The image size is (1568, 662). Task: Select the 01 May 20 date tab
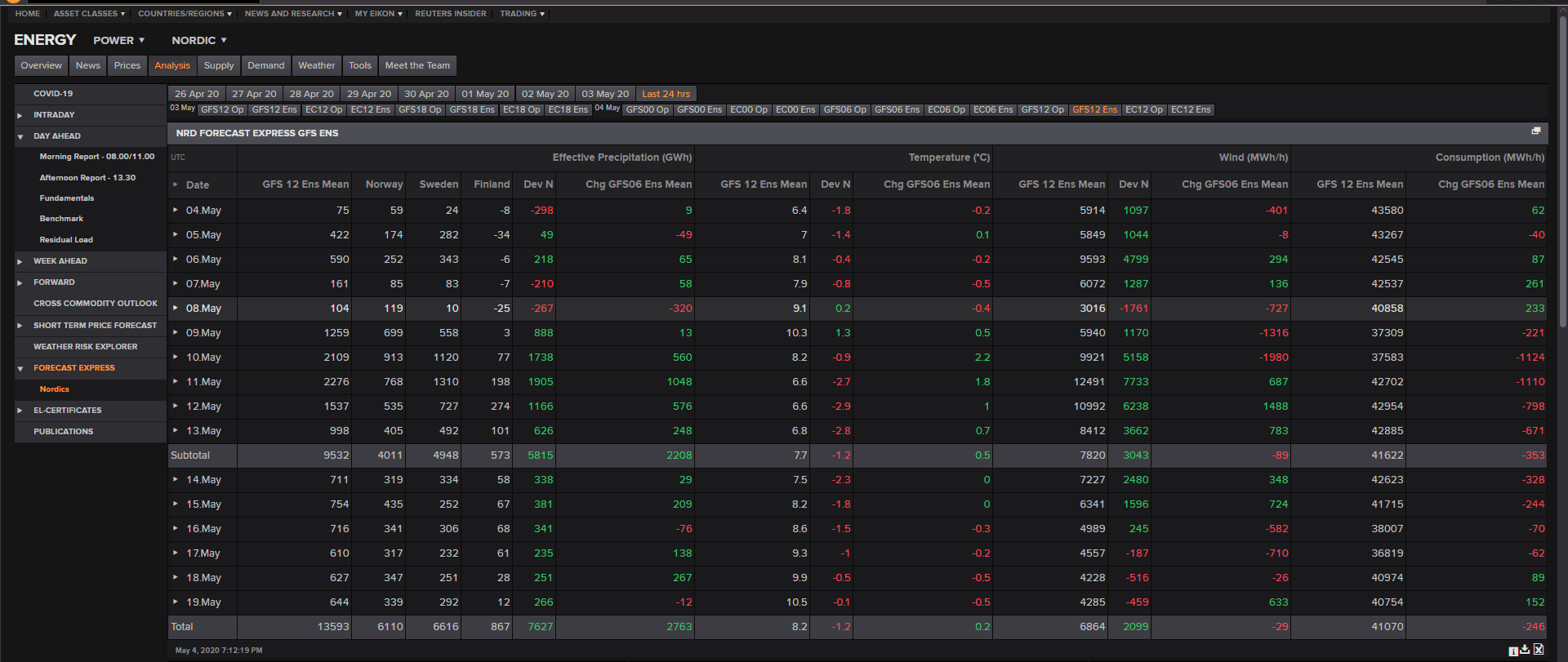click(485, 94)
